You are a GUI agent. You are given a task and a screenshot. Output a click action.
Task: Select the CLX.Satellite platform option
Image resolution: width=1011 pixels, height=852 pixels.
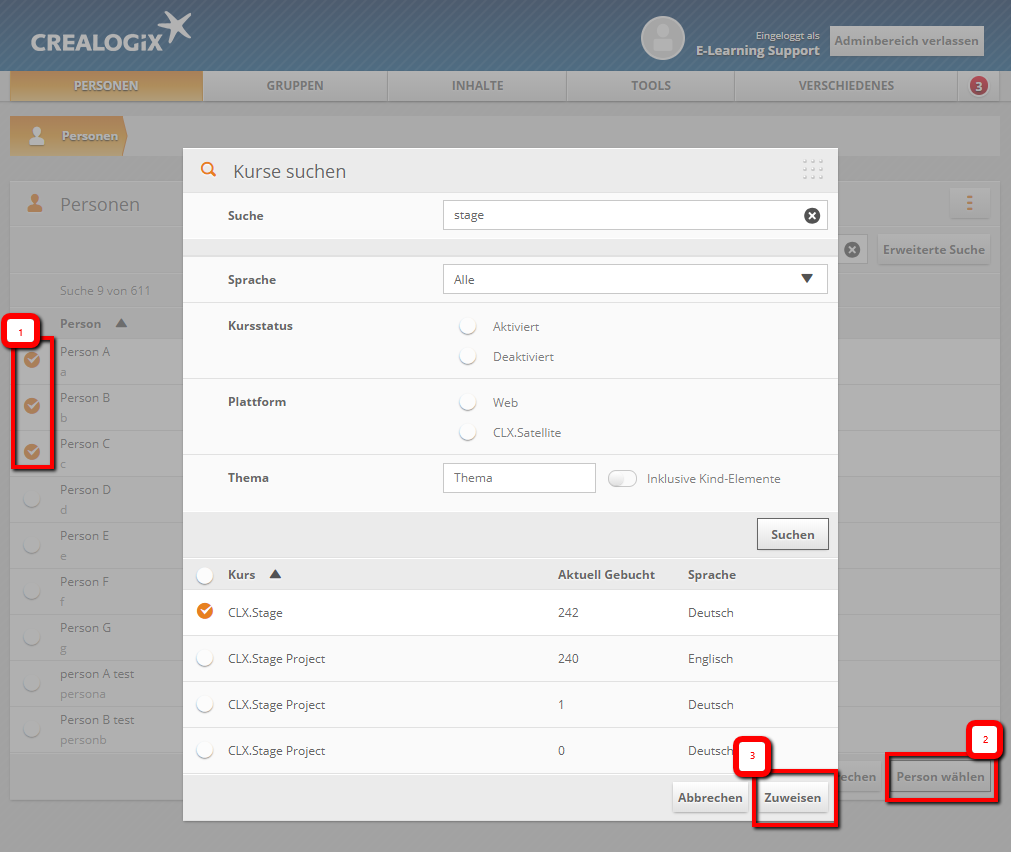click(467, 433)
